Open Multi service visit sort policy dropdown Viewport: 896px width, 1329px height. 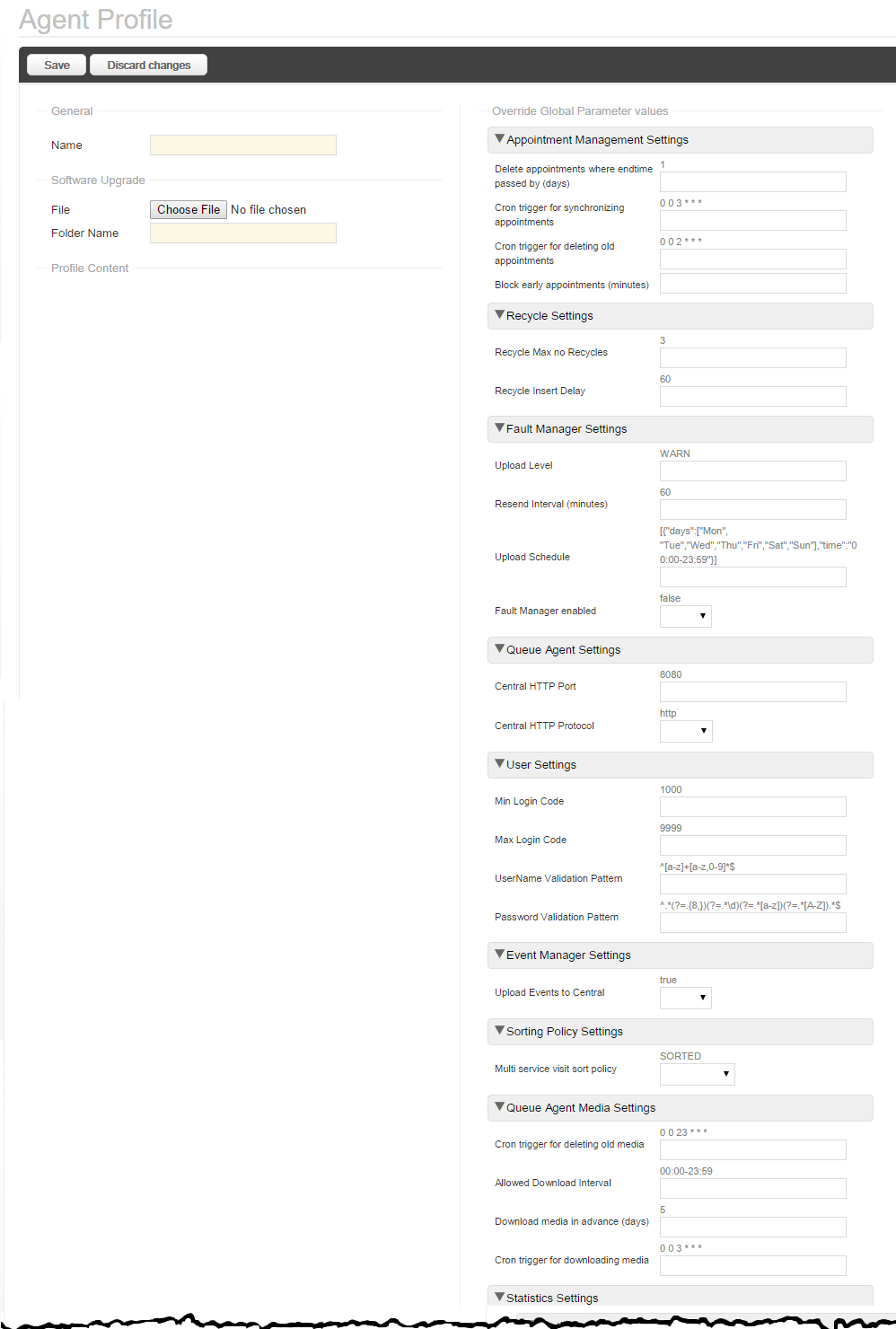point(698,1074)
